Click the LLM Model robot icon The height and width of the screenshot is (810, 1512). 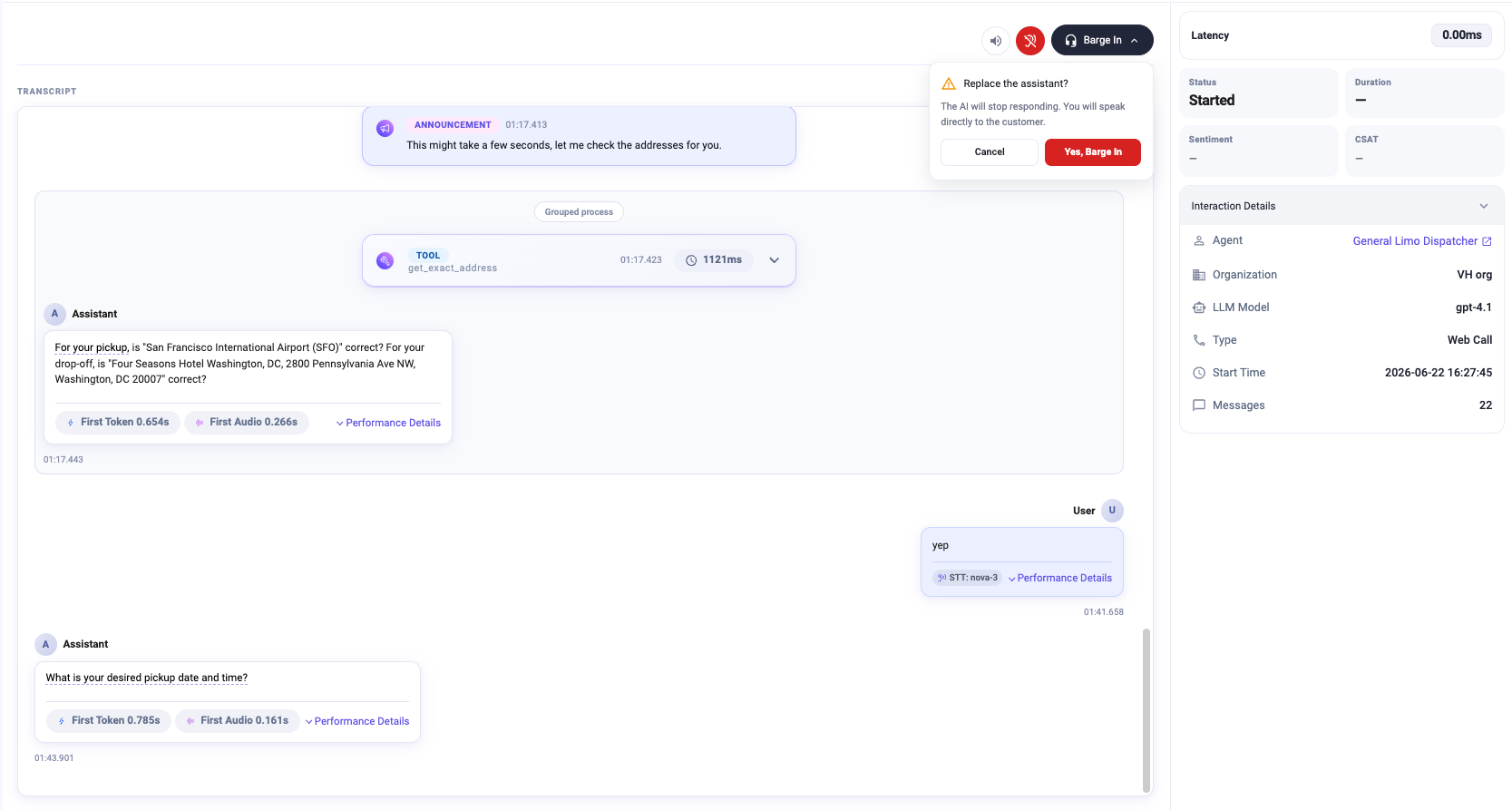(x=1199, y=307)
